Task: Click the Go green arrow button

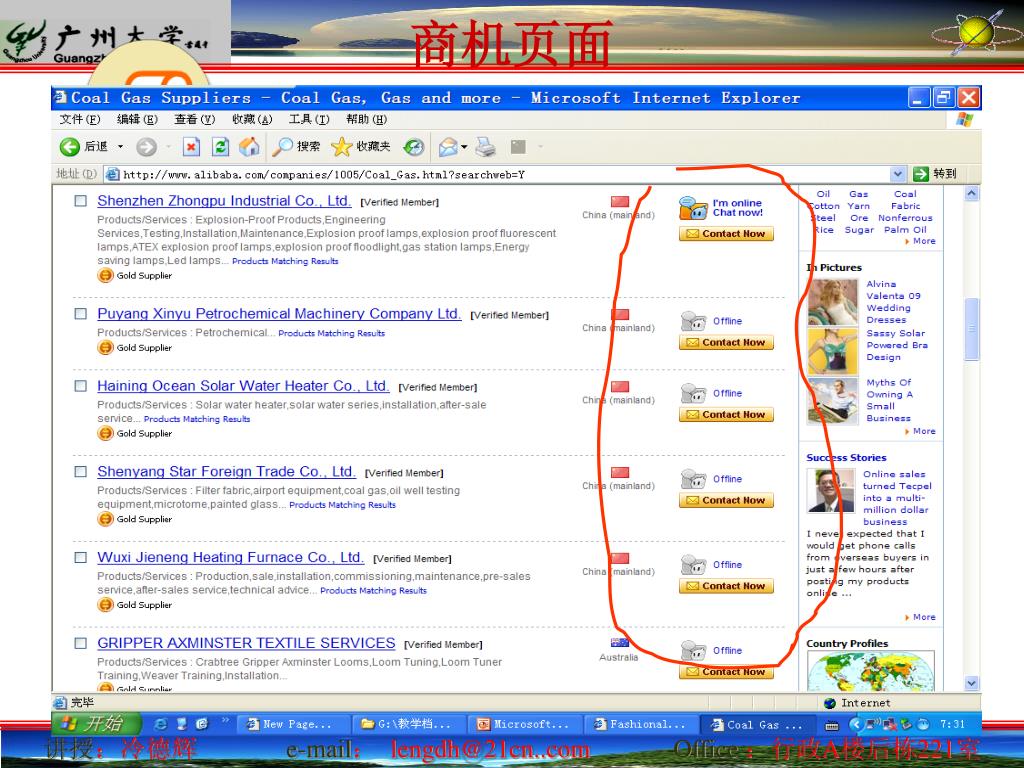Action: [x=921, y=174]
